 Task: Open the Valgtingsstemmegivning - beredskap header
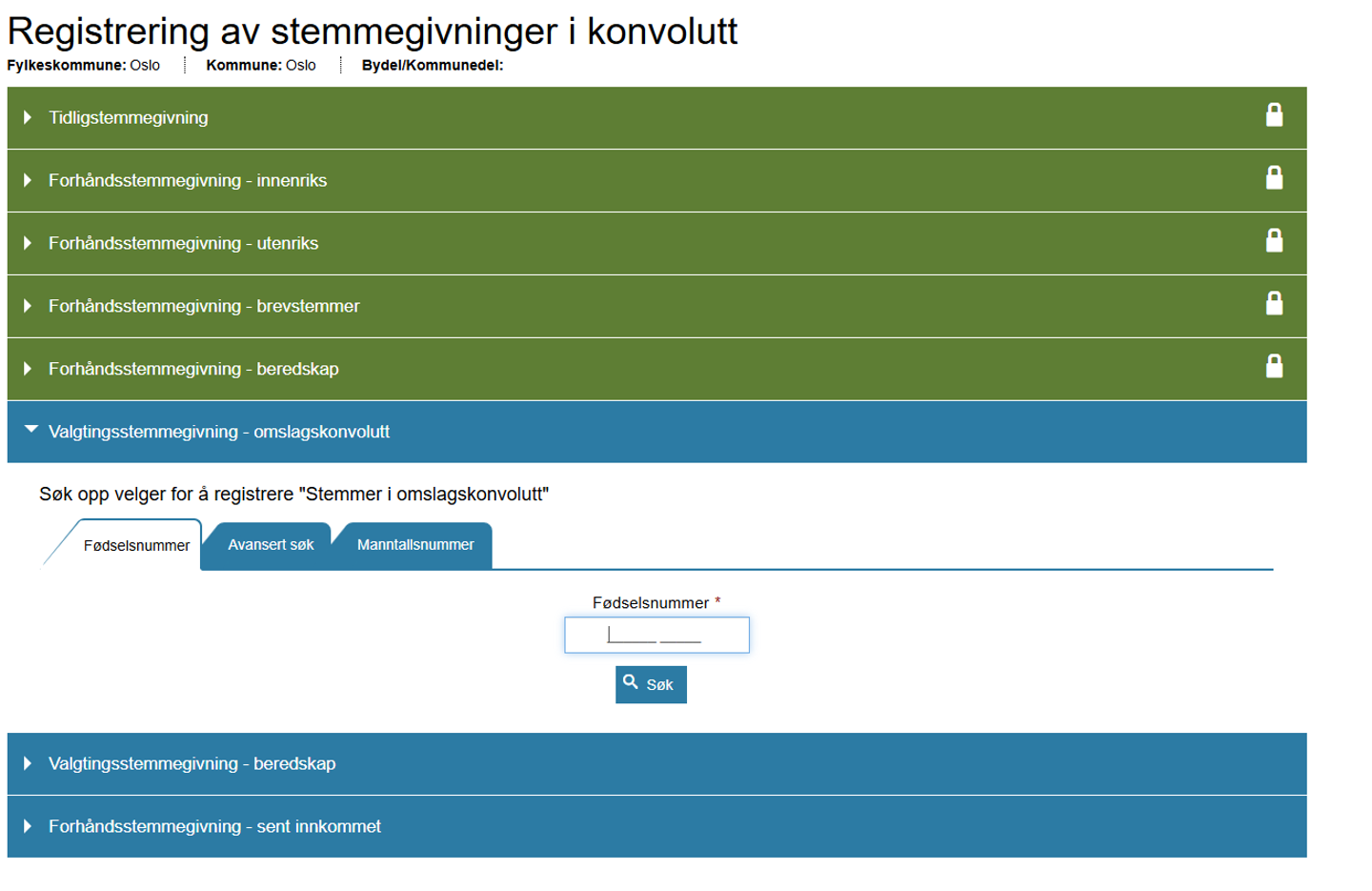[192, 763]
